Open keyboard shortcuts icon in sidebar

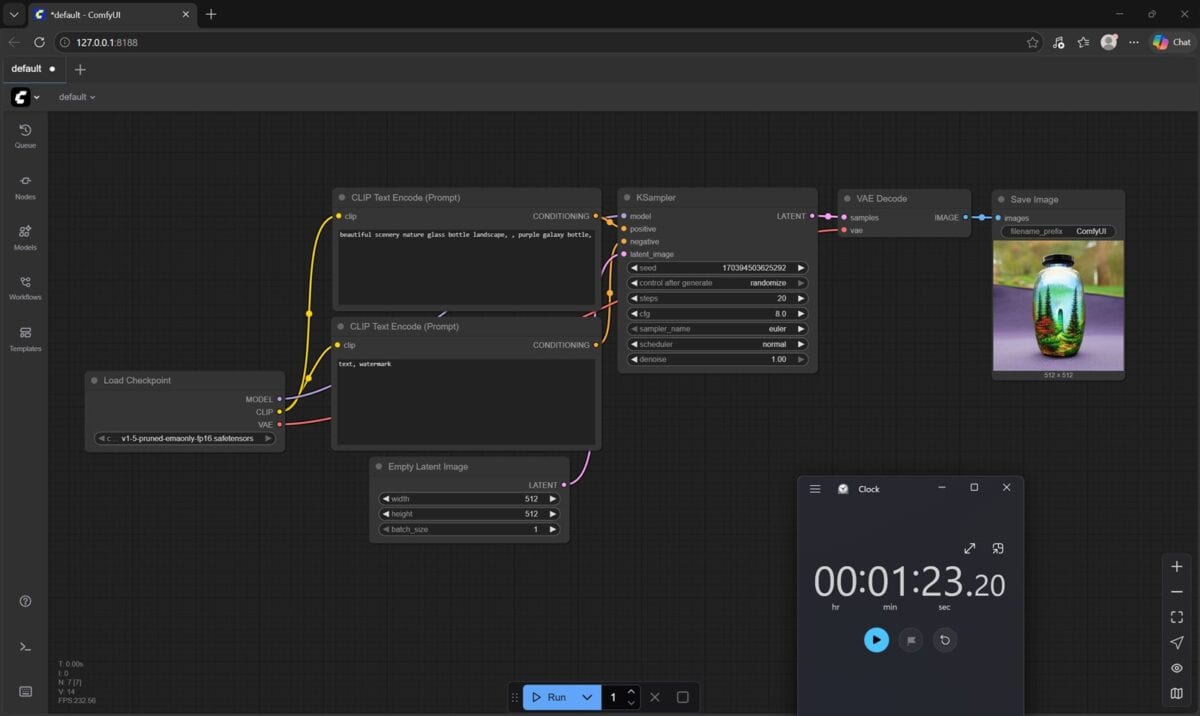pyautogui.click(x=25, y=691)
